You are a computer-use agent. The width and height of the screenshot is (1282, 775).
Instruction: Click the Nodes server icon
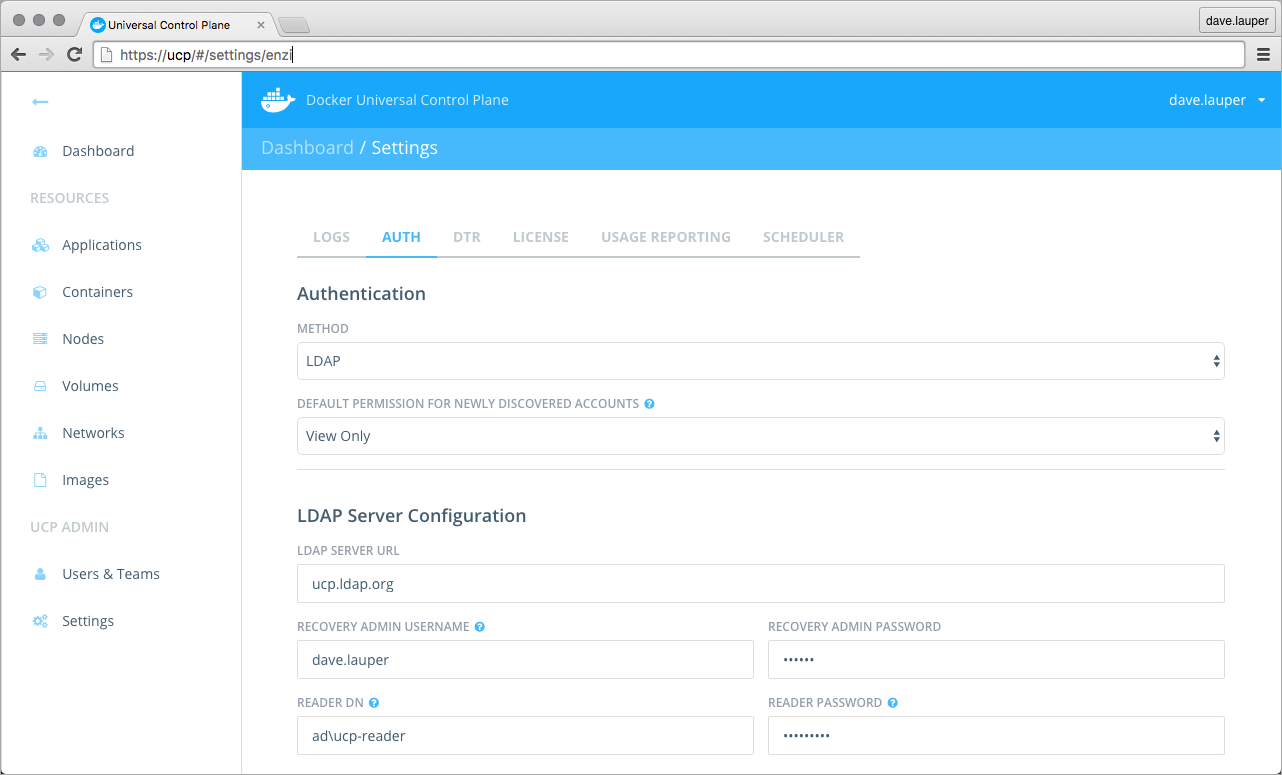(x=40, y=340)
